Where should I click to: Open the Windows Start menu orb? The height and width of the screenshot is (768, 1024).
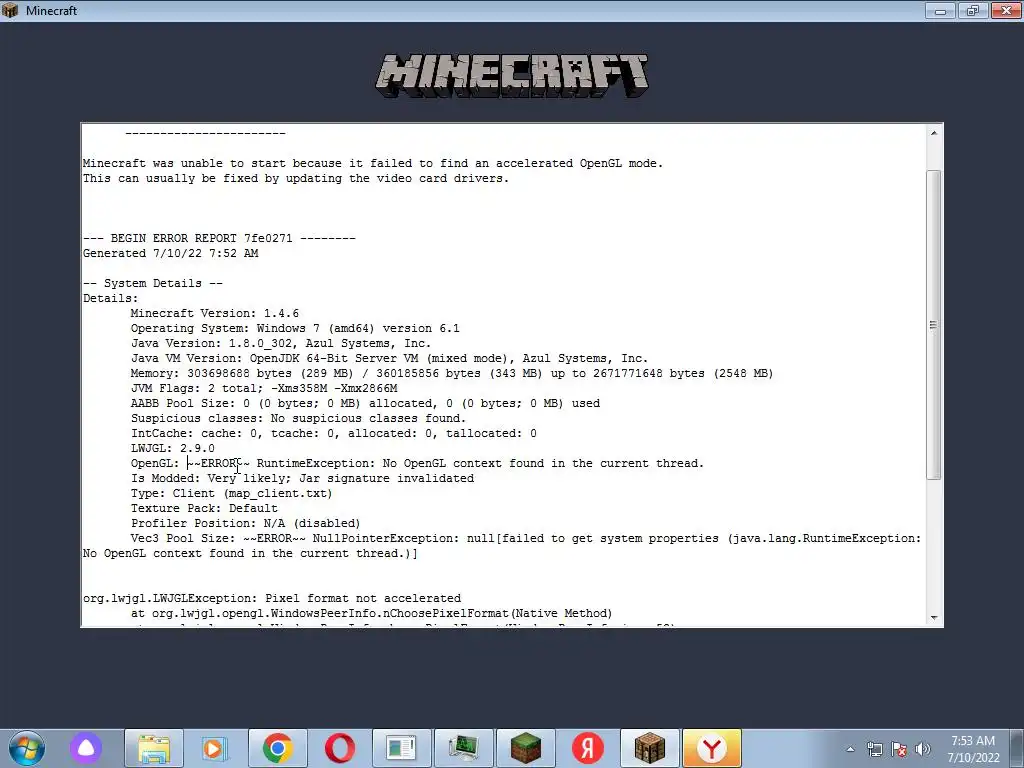27,748
